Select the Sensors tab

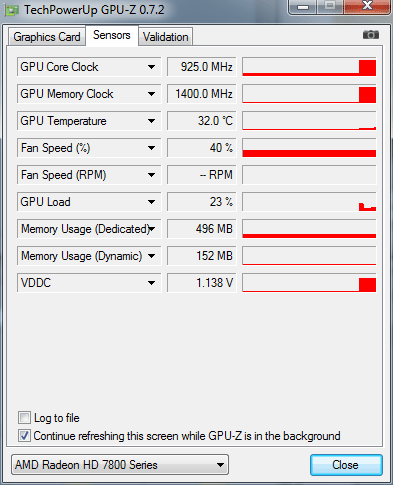tap(112, 35)
